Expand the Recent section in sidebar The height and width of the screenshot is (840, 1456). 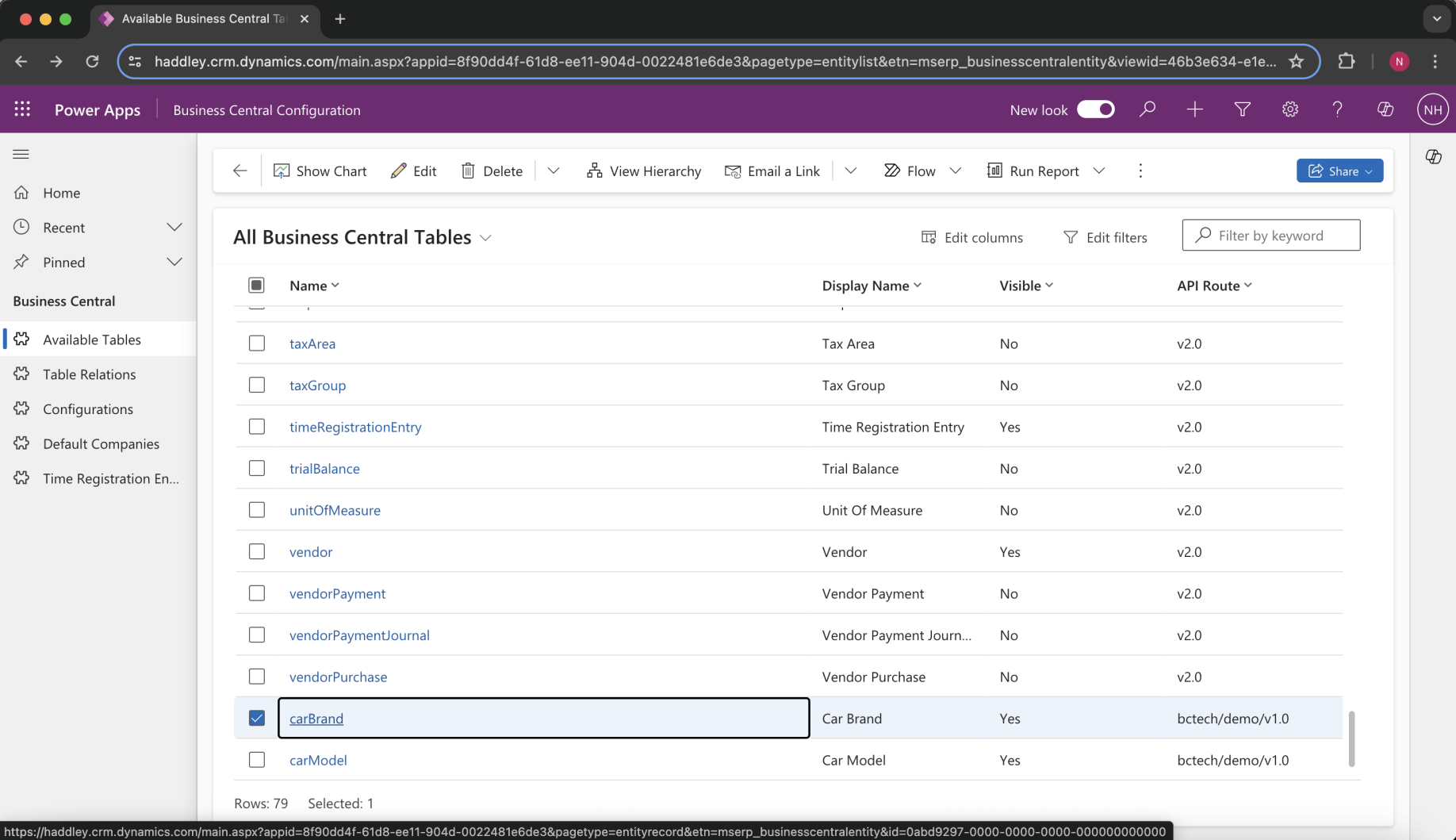(x=174, y=228)
